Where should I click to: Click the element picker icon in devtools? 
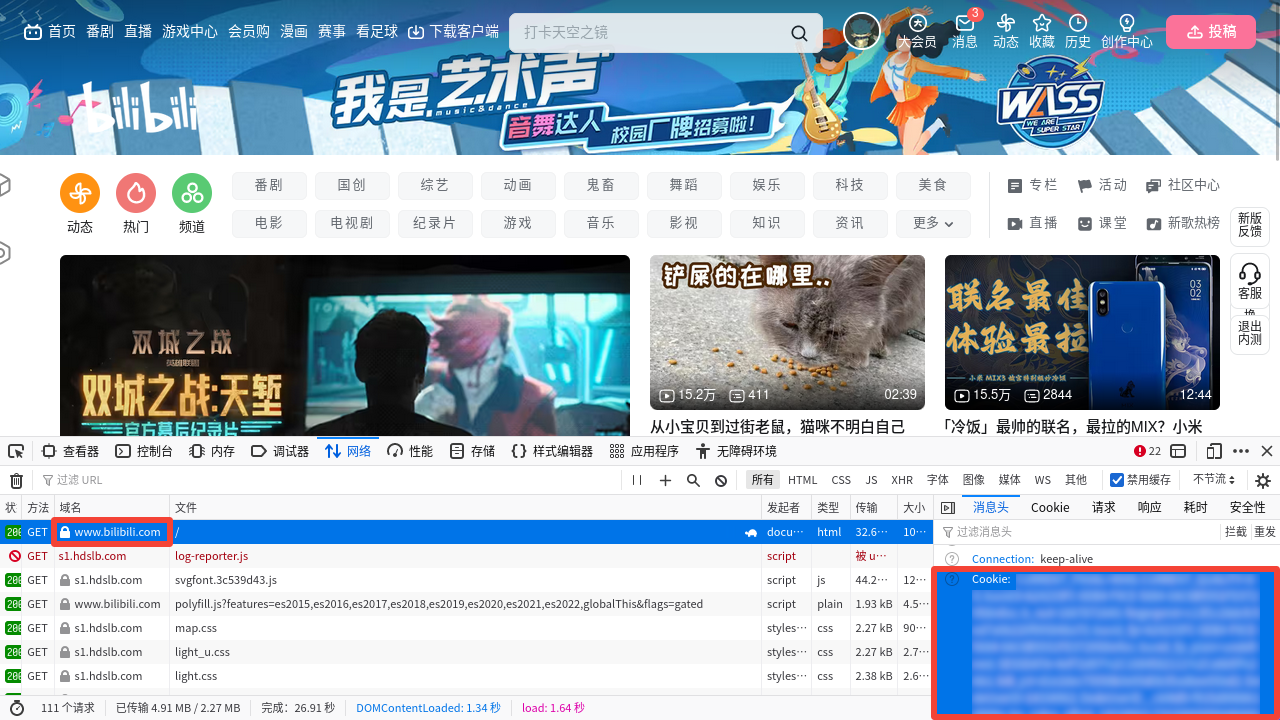(x=16, y=451)
